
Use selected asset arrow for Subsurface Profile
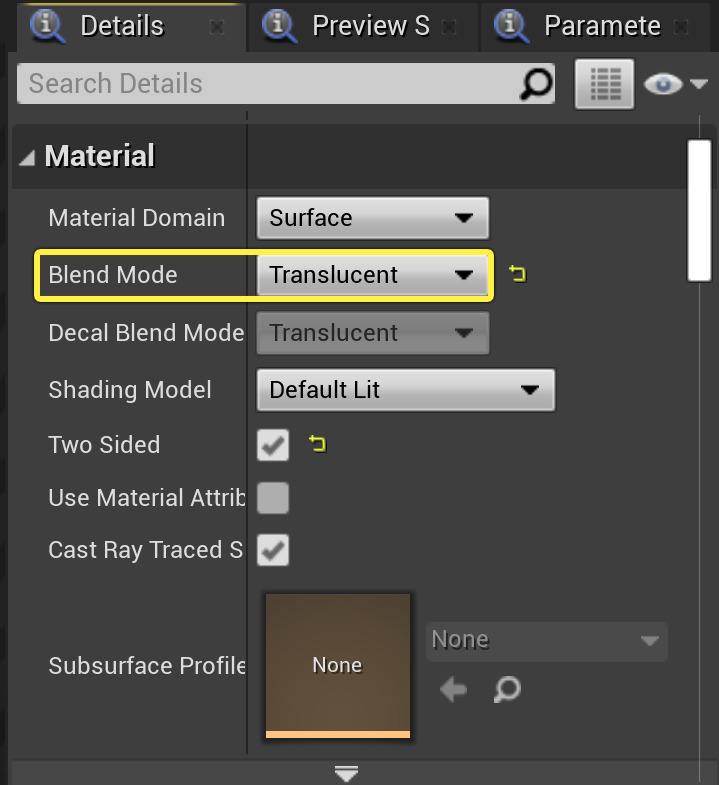[x=453, y=689]
